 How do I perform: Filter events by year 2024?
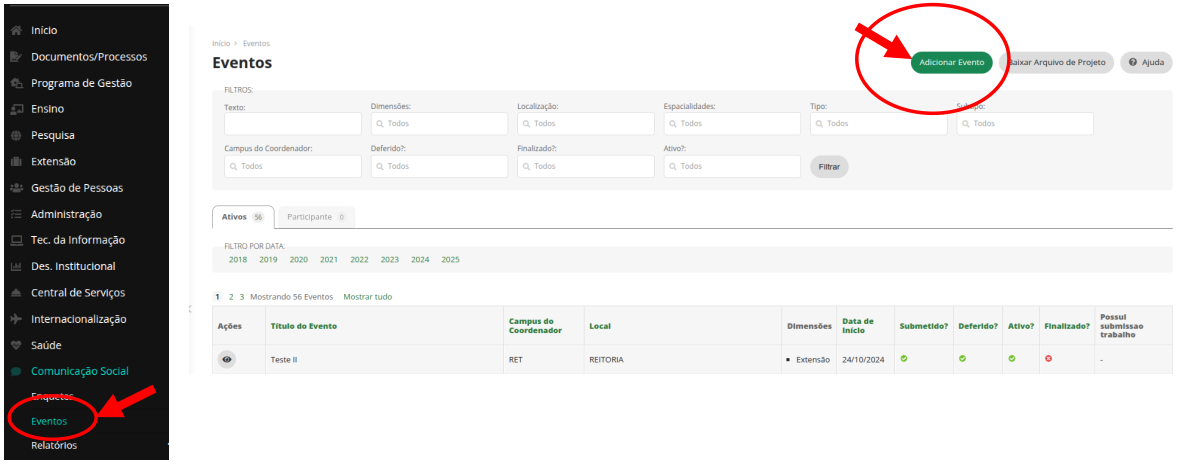tap(420, 260)
